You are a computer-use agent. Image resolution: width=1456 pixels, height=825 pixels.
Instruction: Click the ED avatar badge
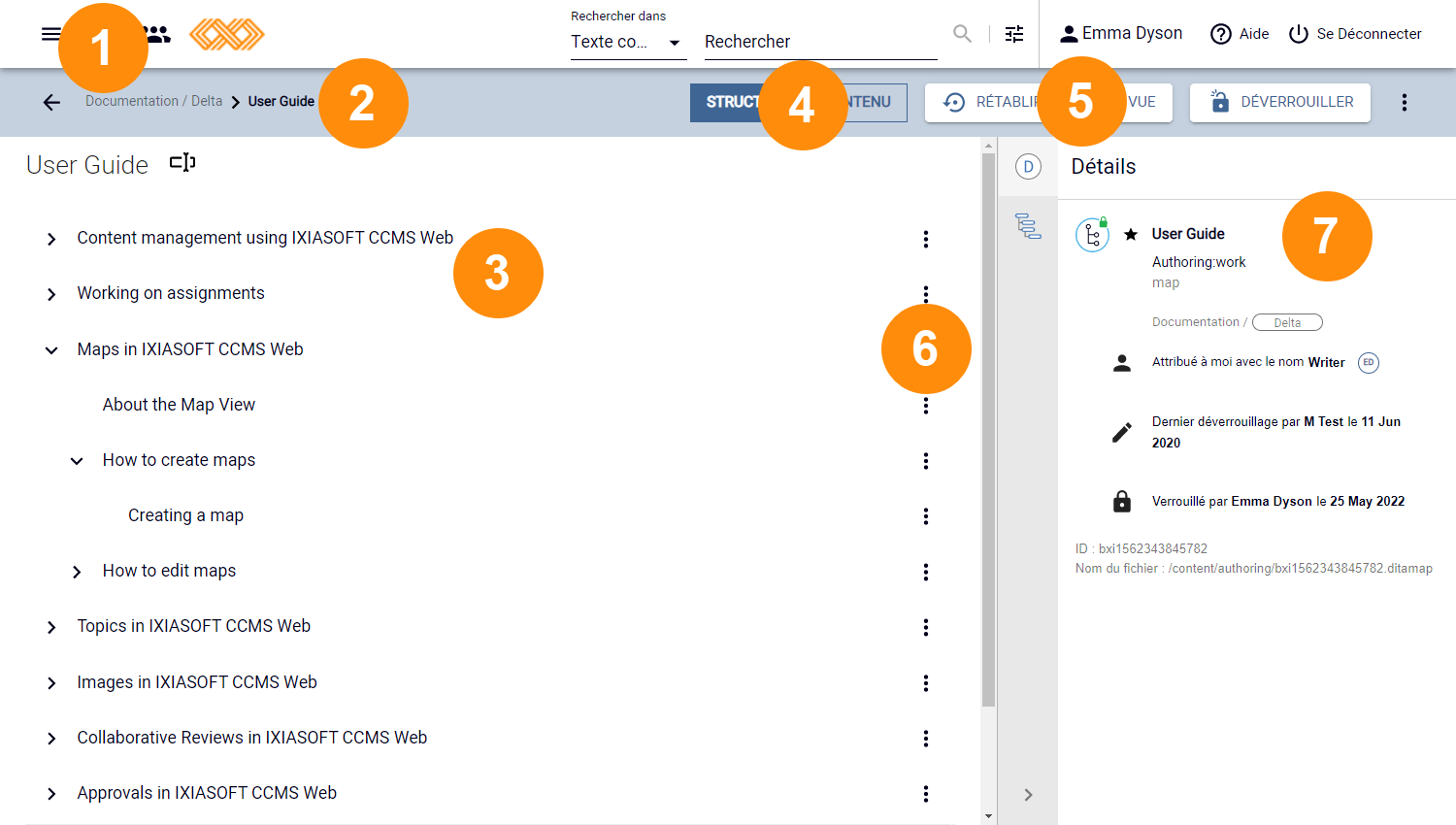tap(1368, 362)
